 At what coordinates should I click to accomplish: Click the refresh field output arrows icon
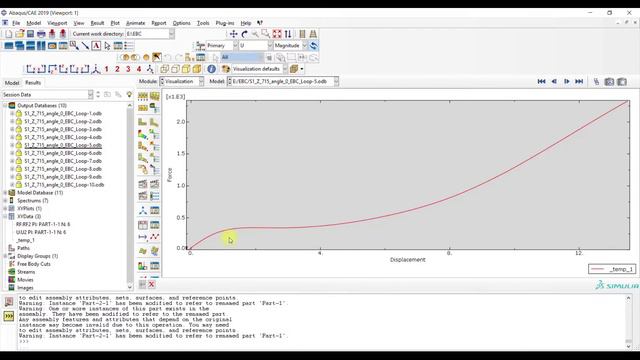313,46
